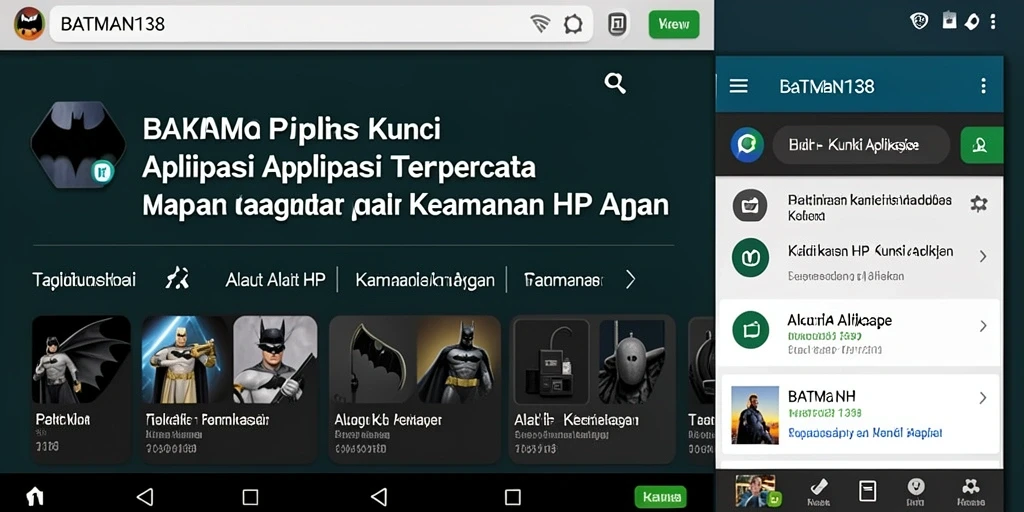The image size is (1024, 512).
Task: Open BaTMaN138 header three-dot menu
Action: [984, 86]
